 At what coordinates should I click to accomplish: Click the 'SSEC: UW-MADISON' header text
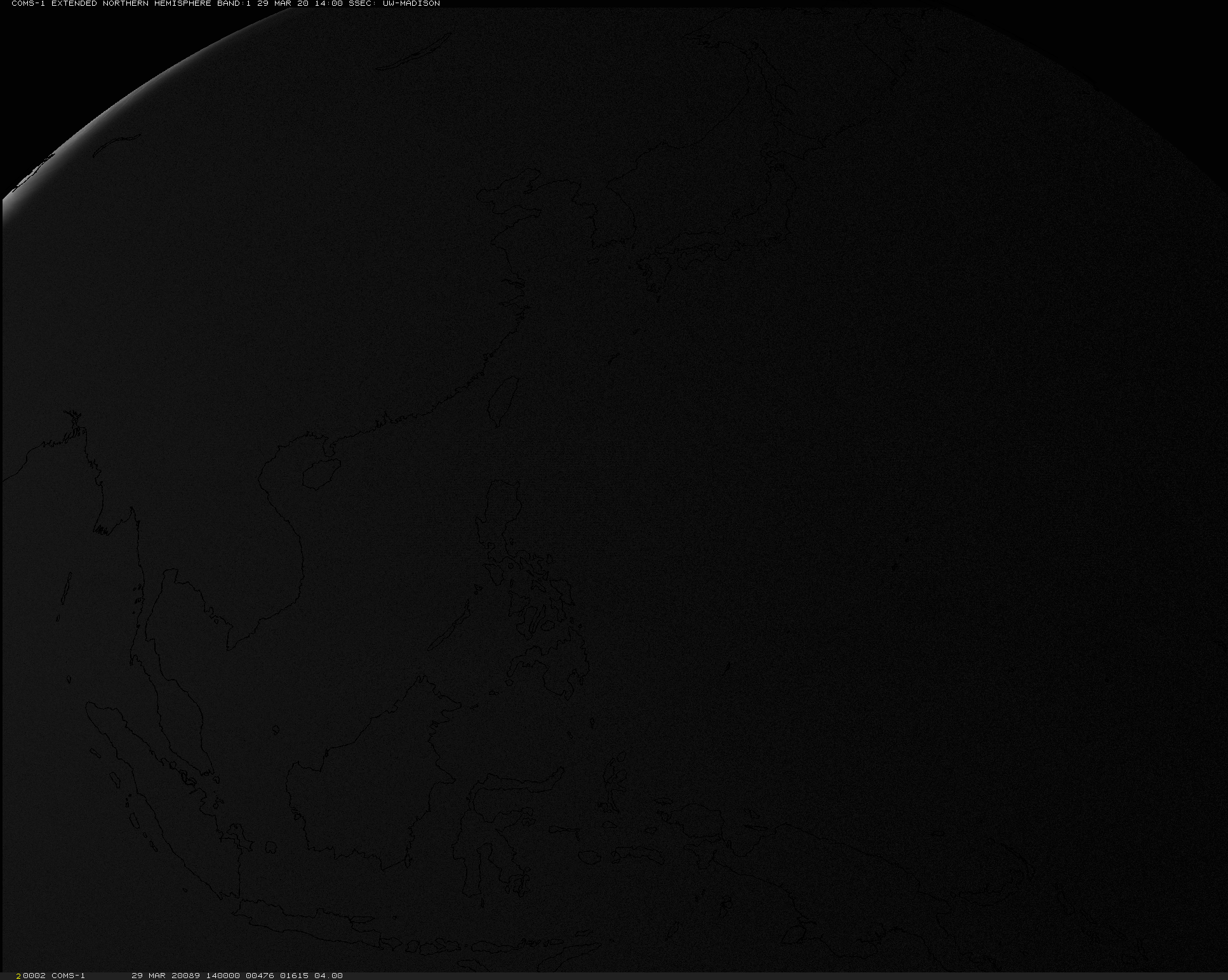pos(394,4)
